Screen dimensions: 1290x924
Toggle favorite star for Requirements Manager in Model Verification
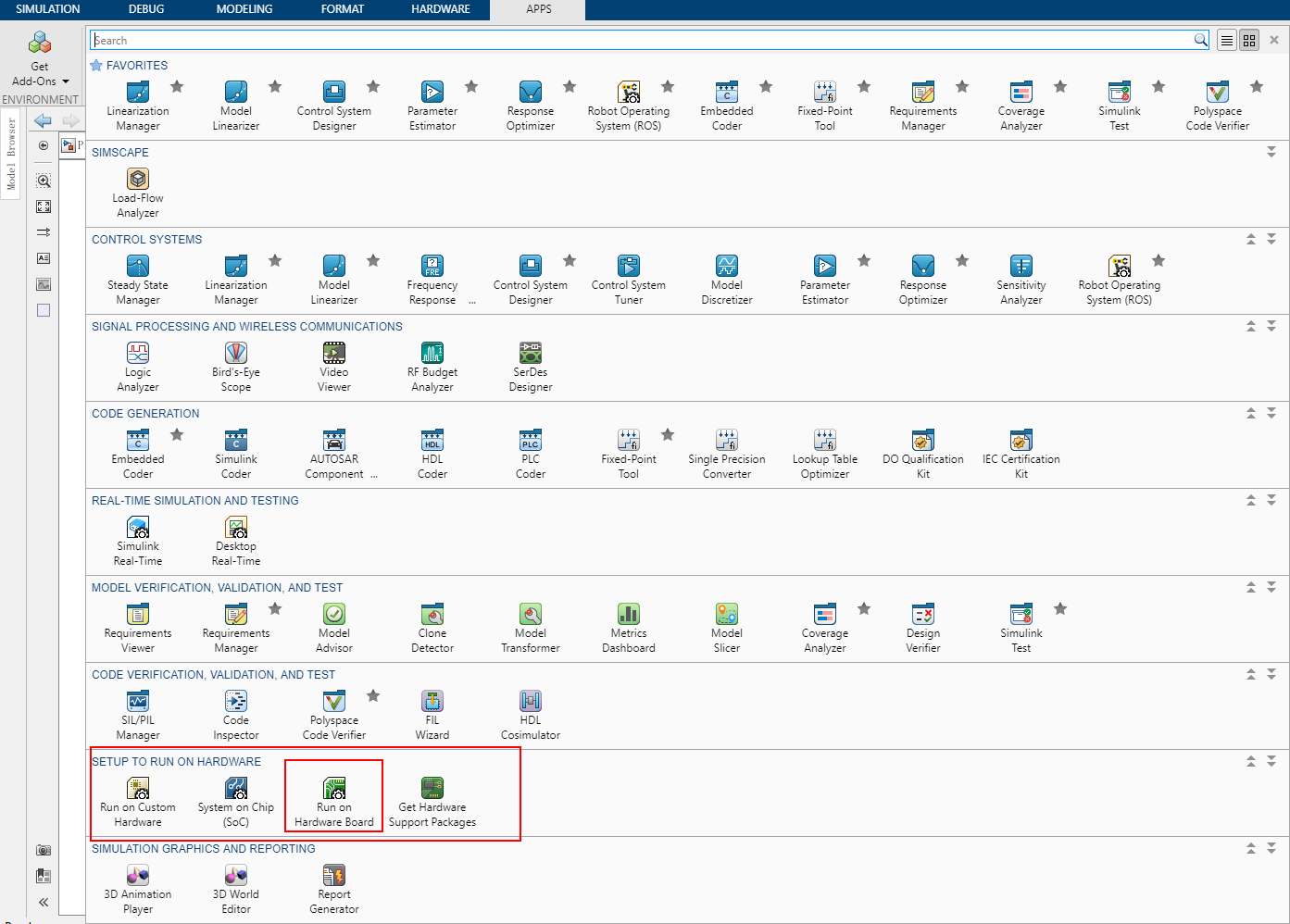coord(275,609)
